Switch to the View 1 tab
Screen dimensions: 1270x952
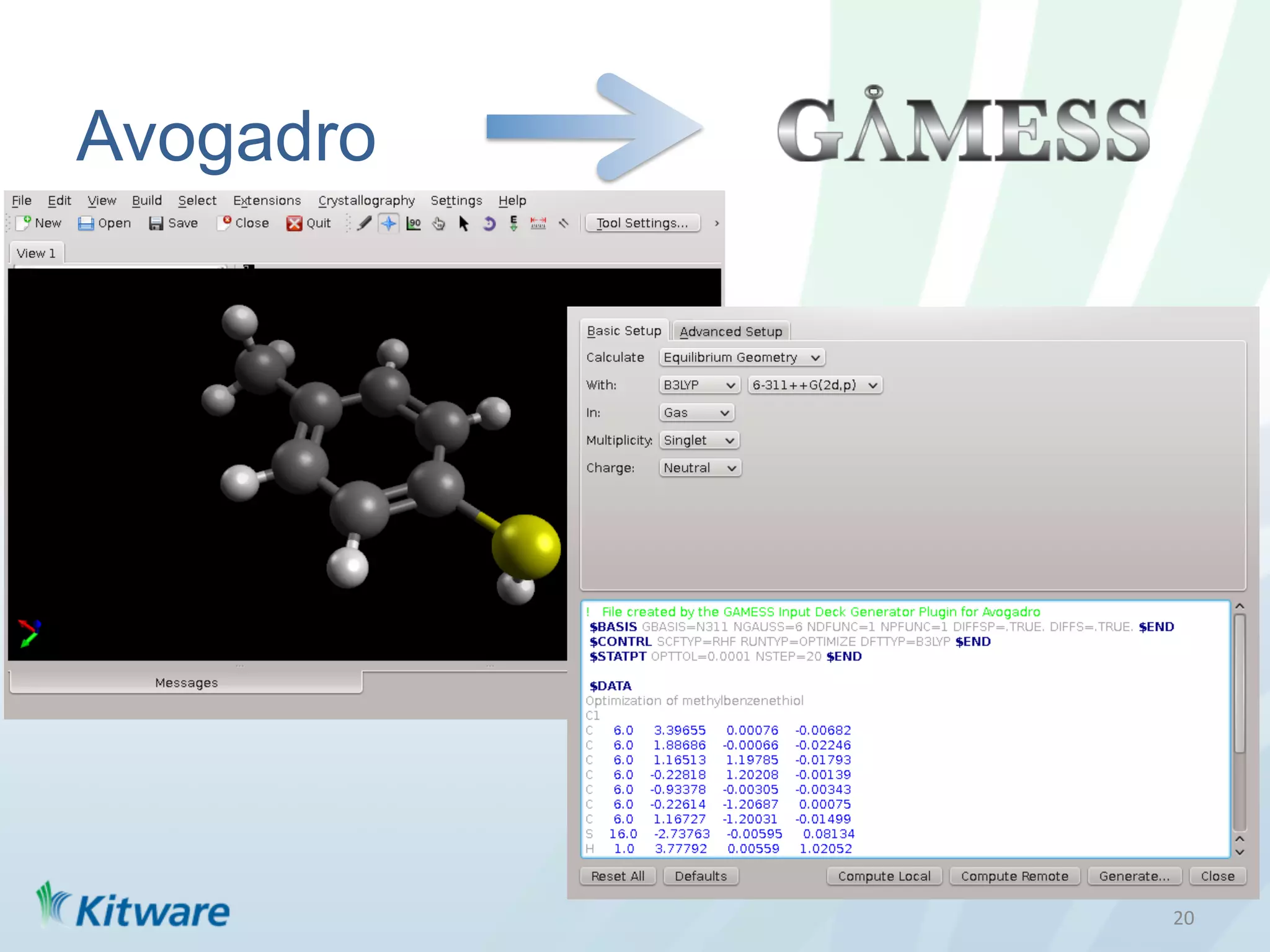click(36, 253)
